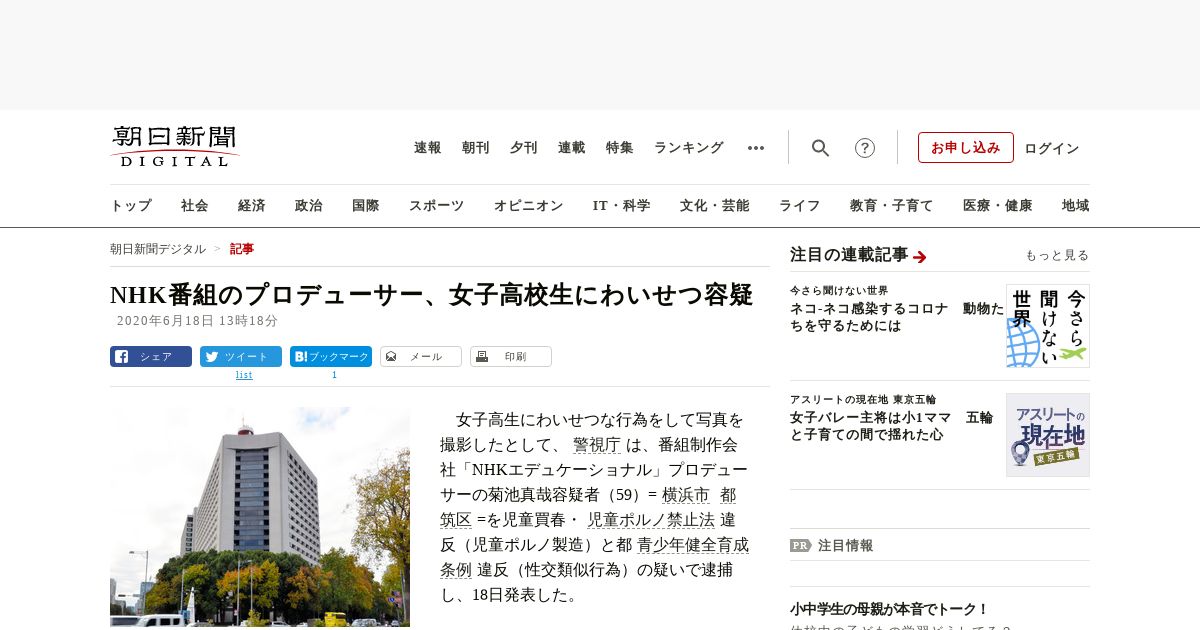
Task: Open 女子バレー主将は小1ママ article headline
Action: click(x=891, y=426)
